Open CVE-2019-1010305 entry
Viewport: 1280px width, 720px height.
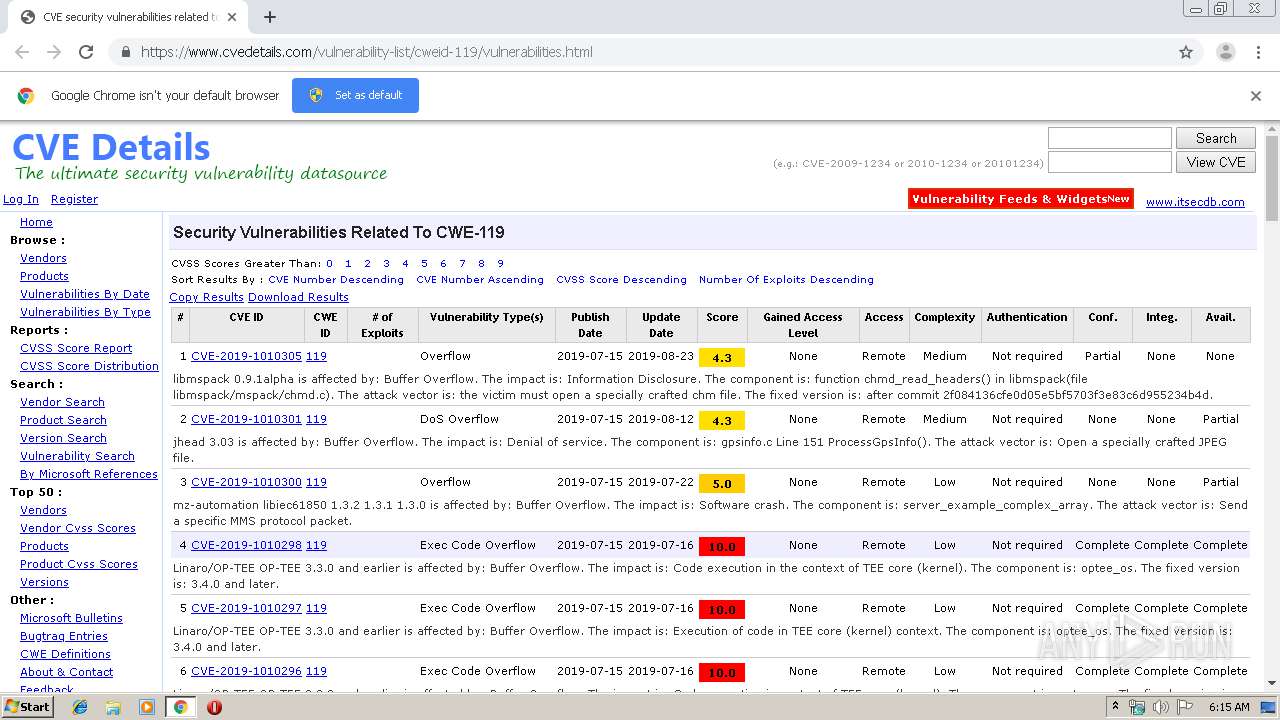pos(246,356)
